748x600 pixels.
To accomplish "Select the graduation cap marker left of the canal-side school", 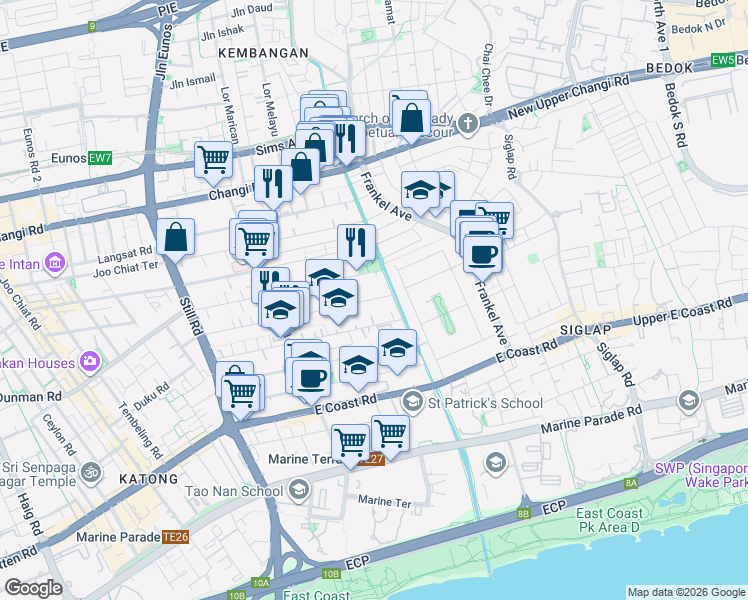I will click(x=358, y=366).
